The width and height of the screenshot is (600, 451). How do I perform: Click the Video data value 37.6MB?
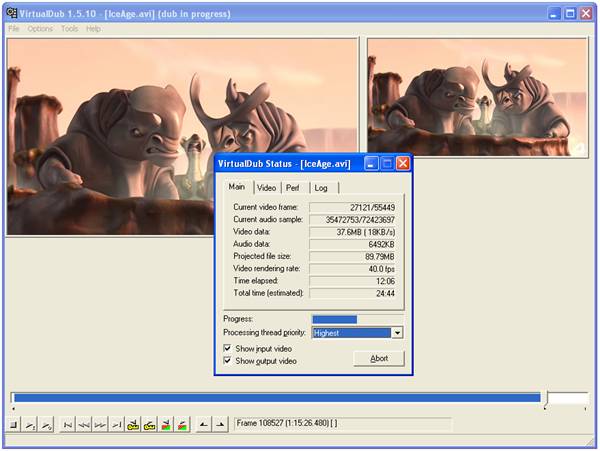pyautogui.click(x=352, y=232)
